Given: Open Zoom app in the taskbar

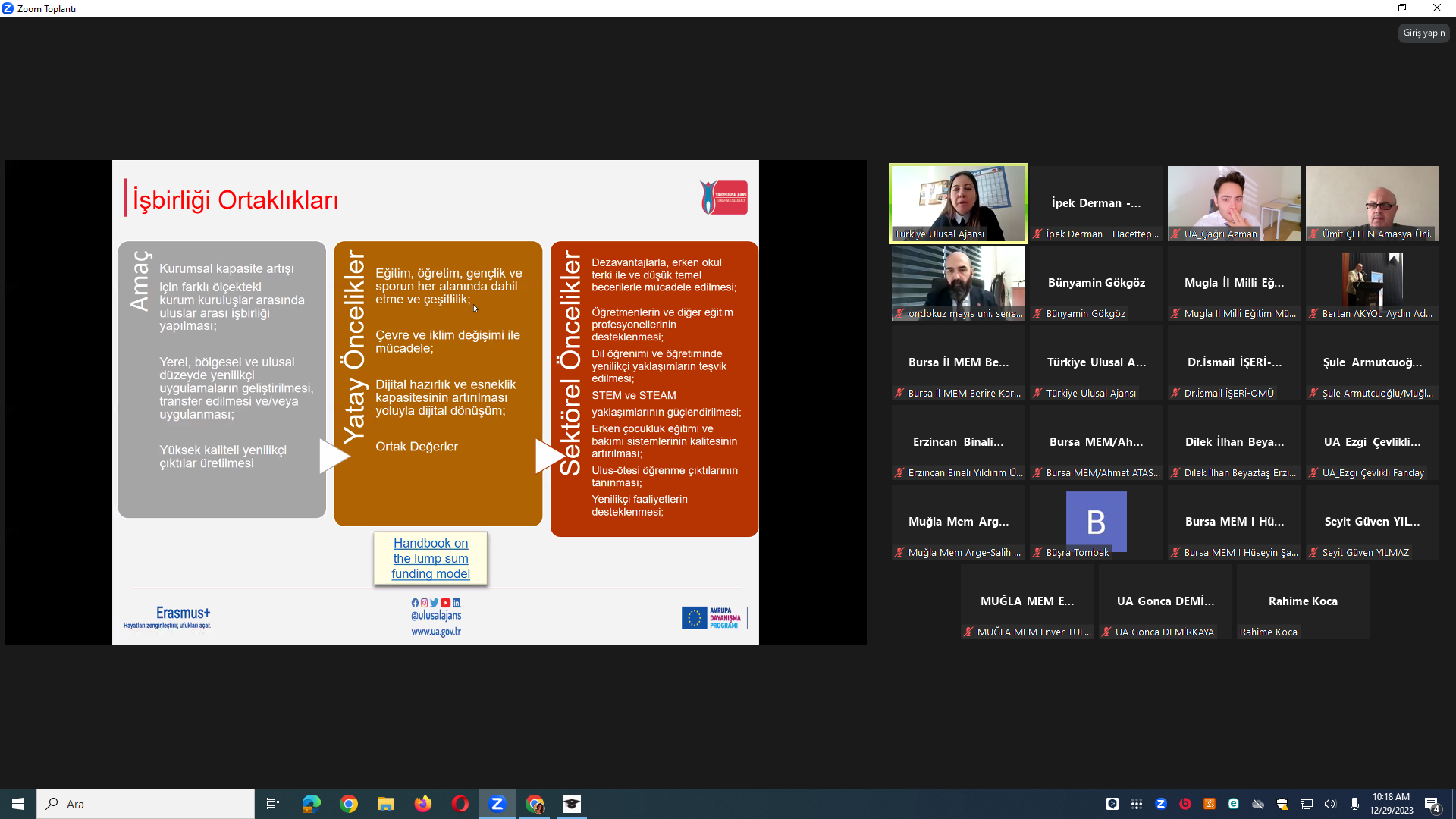Looking at the screenshot, I should [497, 804].
